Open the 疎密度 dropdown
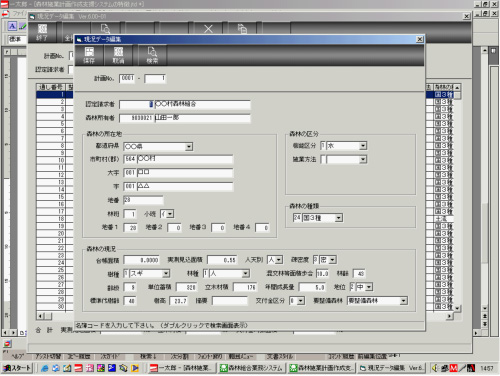Image resolution: width=500 pixels, height=376 pixels. pyautogui.click(x=333, y=260)
